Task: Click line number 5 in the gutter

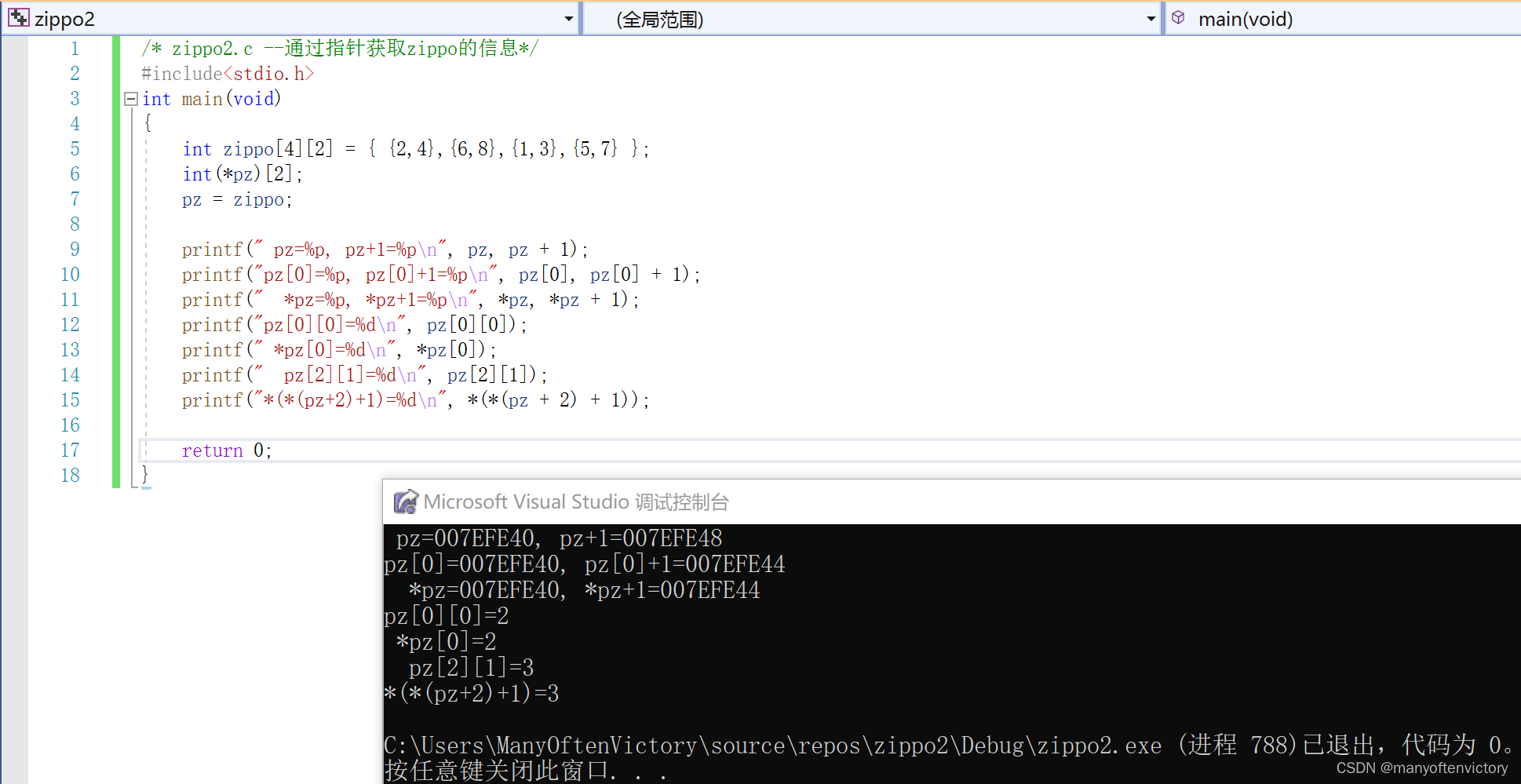Action: (75, 149)
